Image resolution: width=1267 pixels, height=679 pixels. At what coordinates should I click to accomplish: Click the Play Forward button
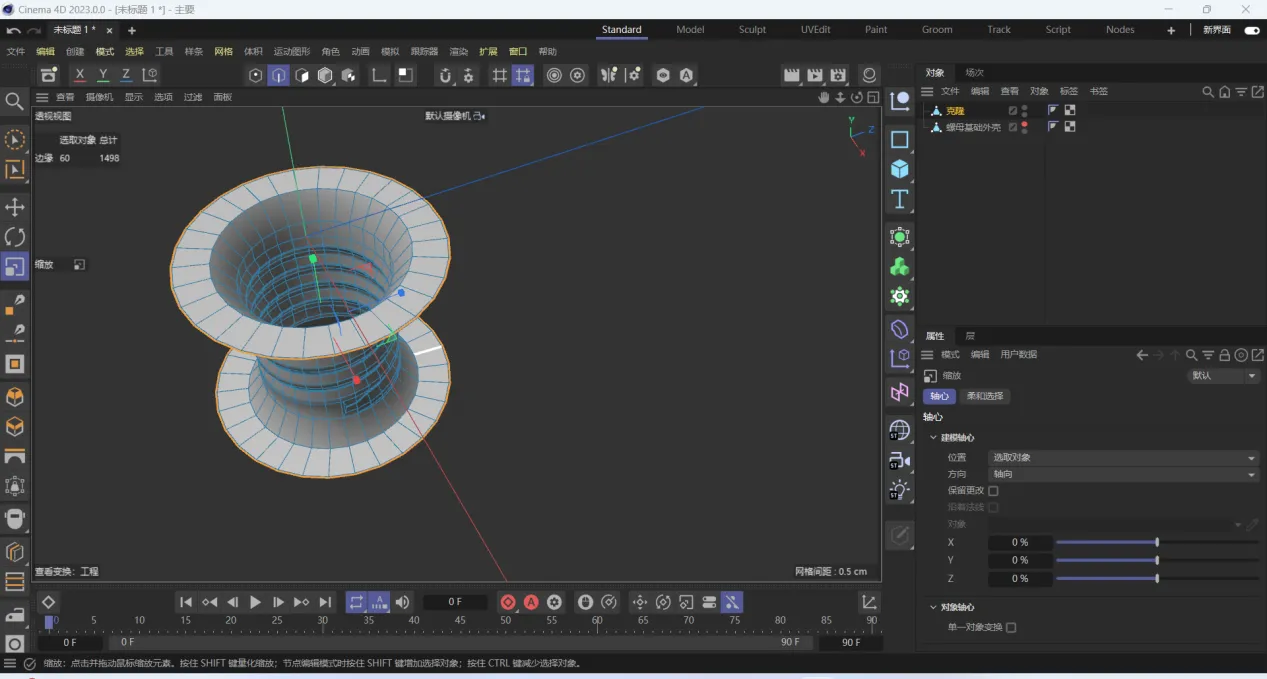[255, 602]
